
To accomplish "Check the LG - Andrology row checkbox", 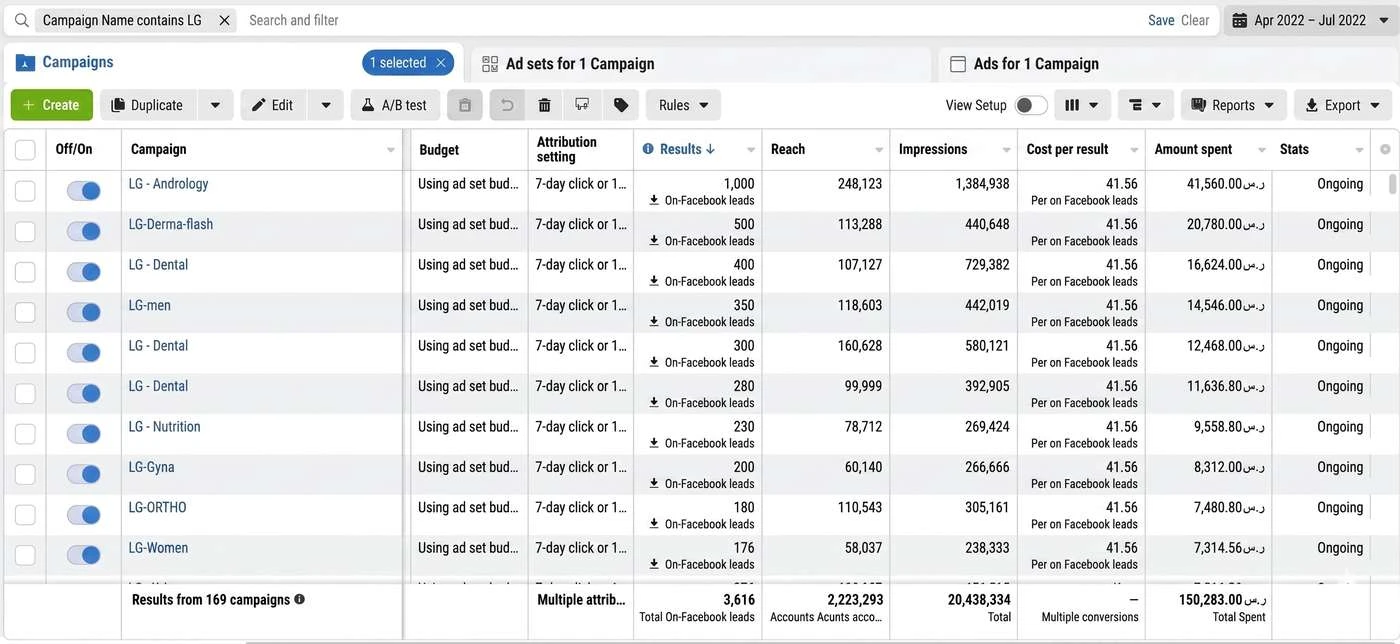I will pyautogui.click(x=25, y=191).
